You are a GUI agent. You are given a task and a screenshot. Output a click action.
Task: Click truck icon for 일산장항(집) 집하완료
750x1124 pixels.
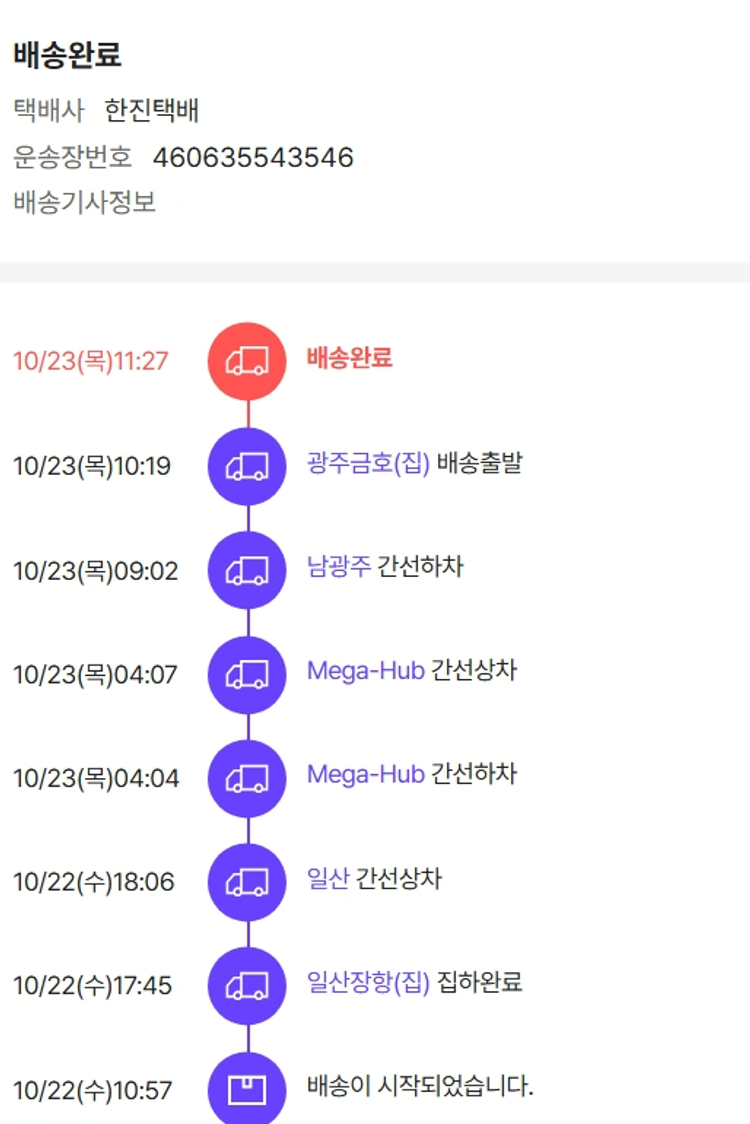247,986
